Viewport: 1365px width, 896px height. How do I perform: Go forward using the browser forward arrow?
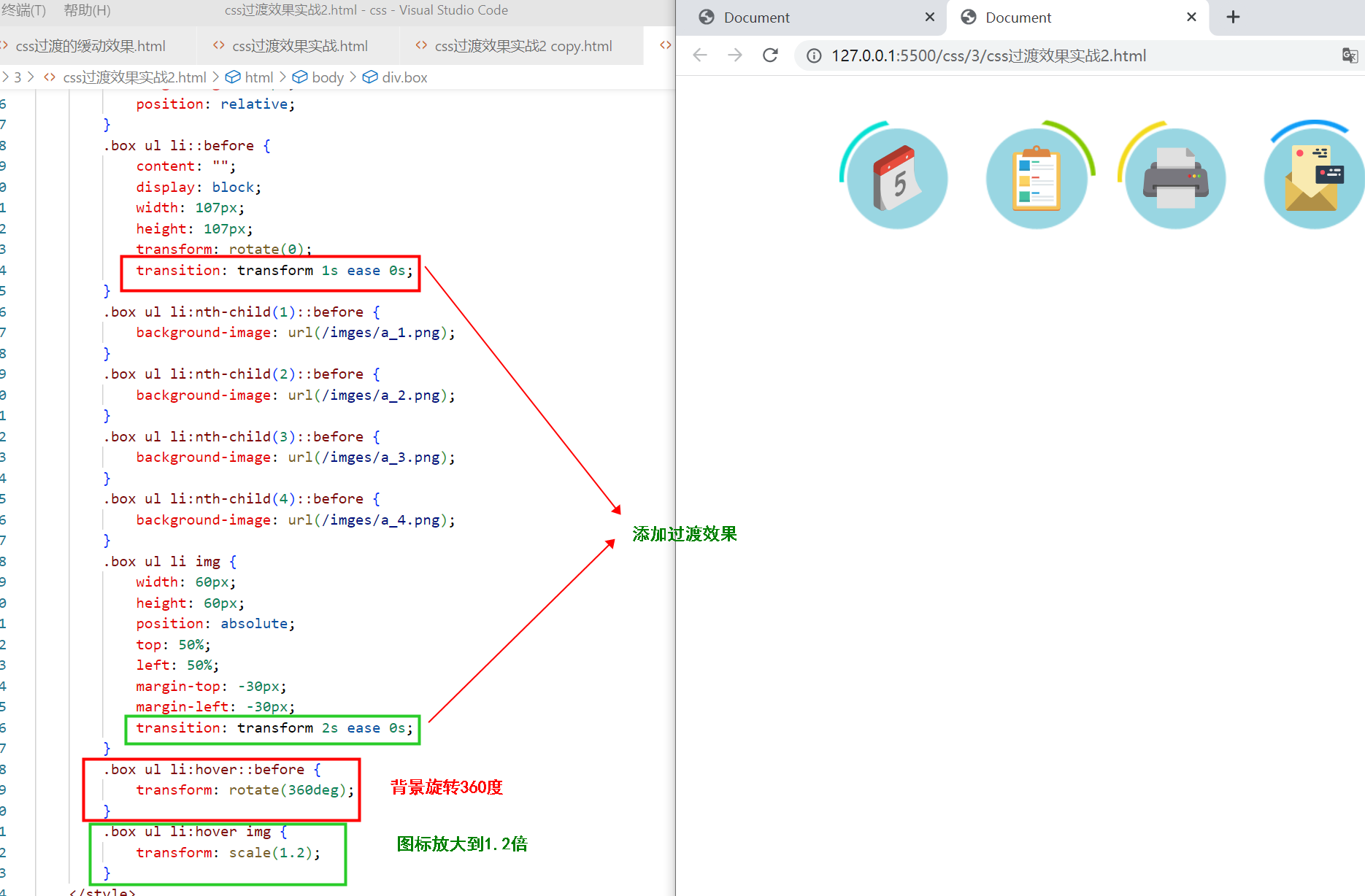[x=735, y=55]
